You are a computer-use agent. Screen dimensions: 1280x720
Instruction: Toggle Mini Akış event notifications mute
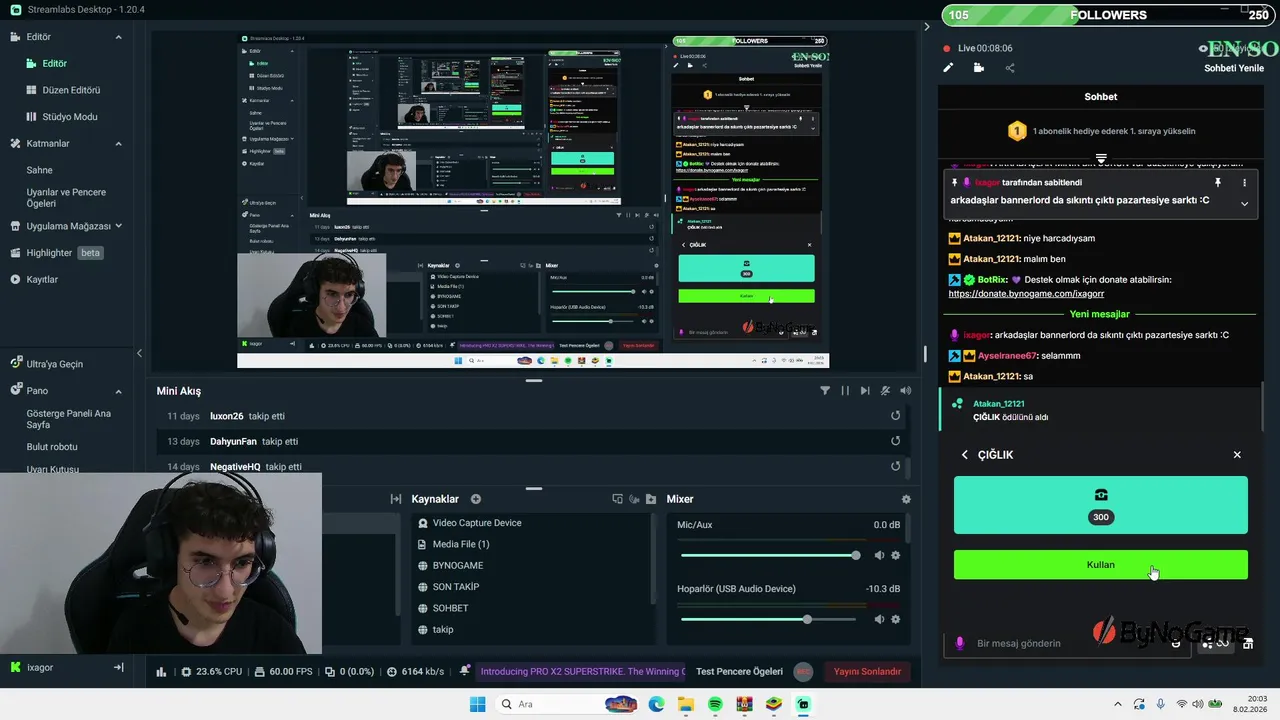point(885,391)
